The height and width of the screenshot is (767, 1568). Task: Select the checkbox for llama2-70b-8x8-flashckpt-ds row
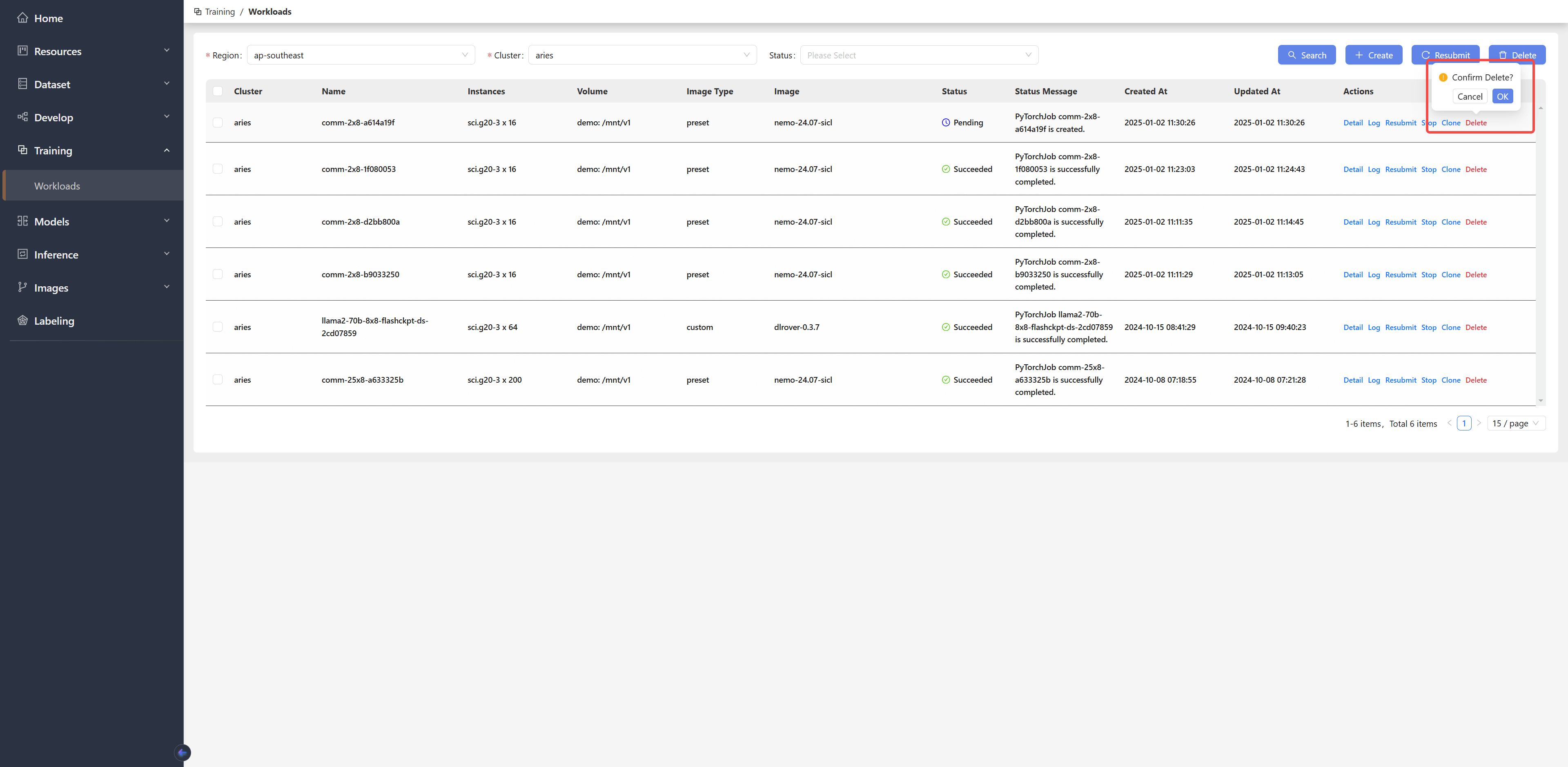point(217,327)
